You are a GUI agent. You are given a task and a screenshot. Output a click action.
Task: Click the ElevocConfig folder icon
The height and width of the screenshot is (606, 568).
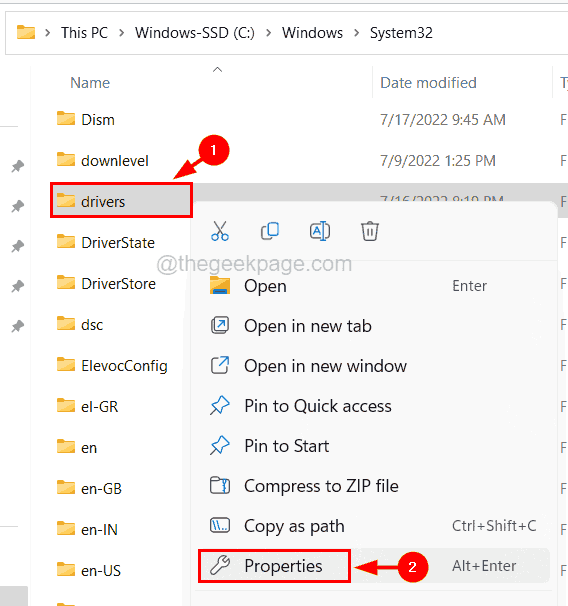(x=66, y=364)
